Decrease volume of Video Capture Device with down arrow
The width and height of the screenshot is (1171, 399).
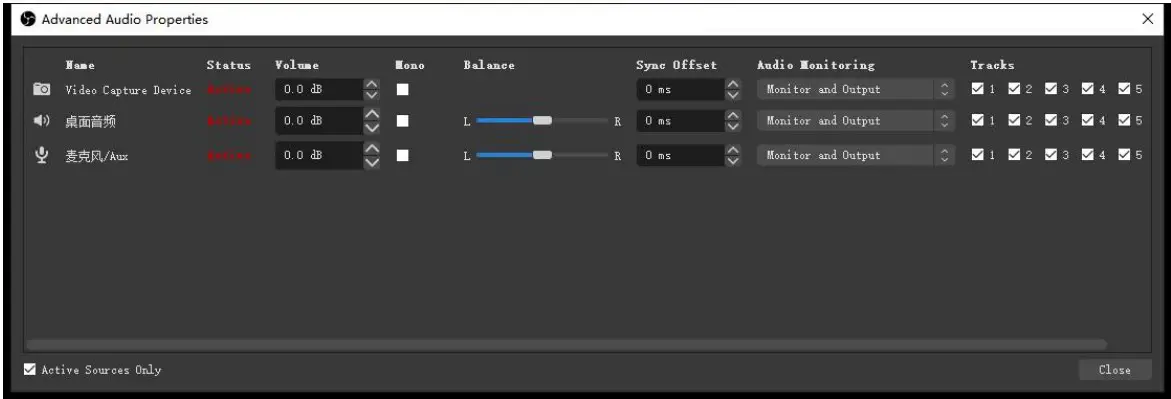point(371,95)
